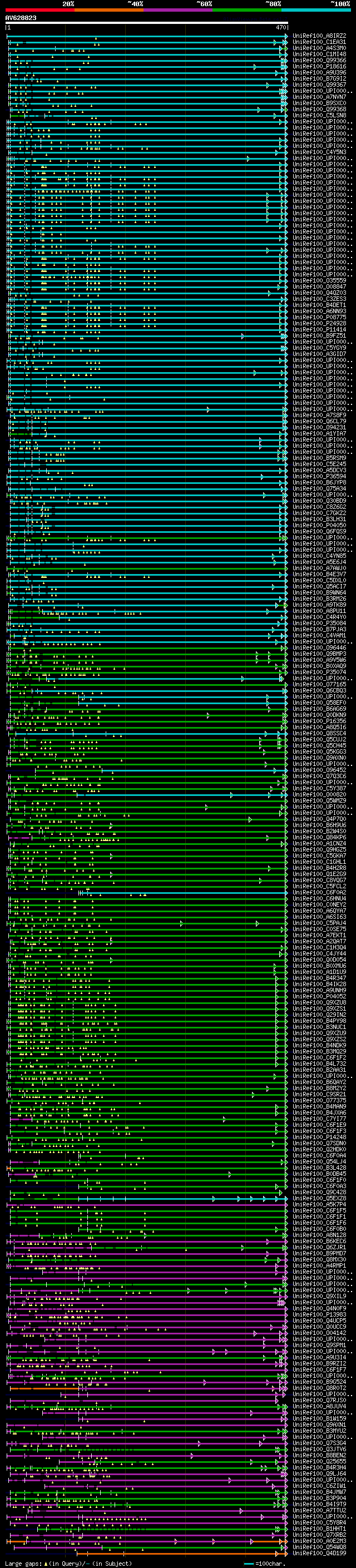Click the UniRef100_C5YGY9 label
Image resolution: width=356 pixels, height=1568 pixels.
pyautogui.click(x=319, y=348)
